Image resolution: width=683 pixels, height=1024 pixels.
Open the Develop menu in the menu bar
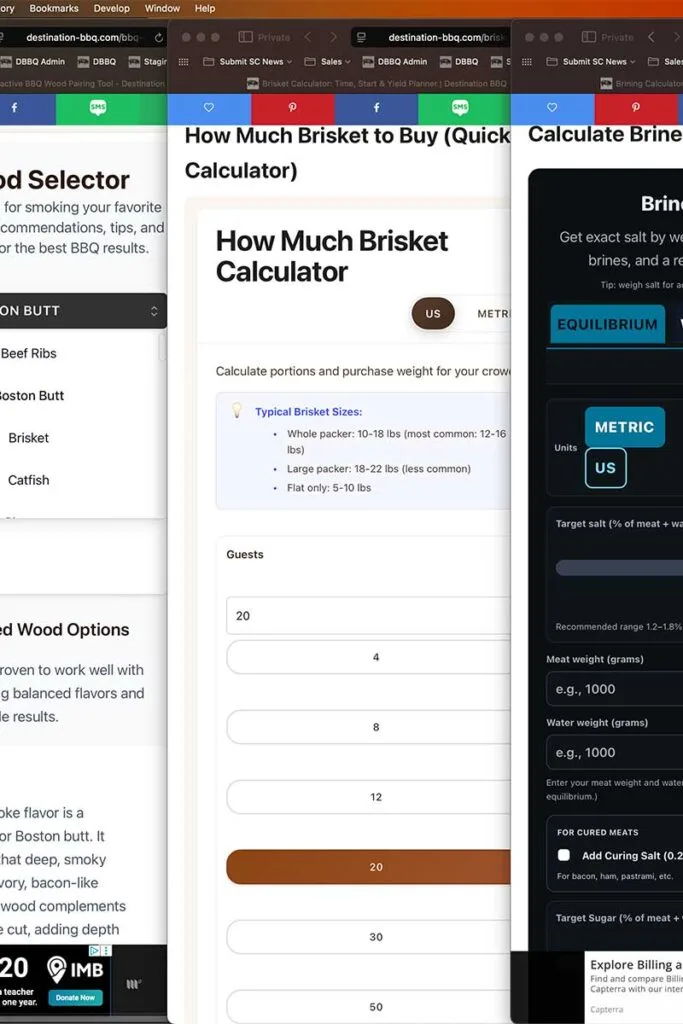click(111, 8)
